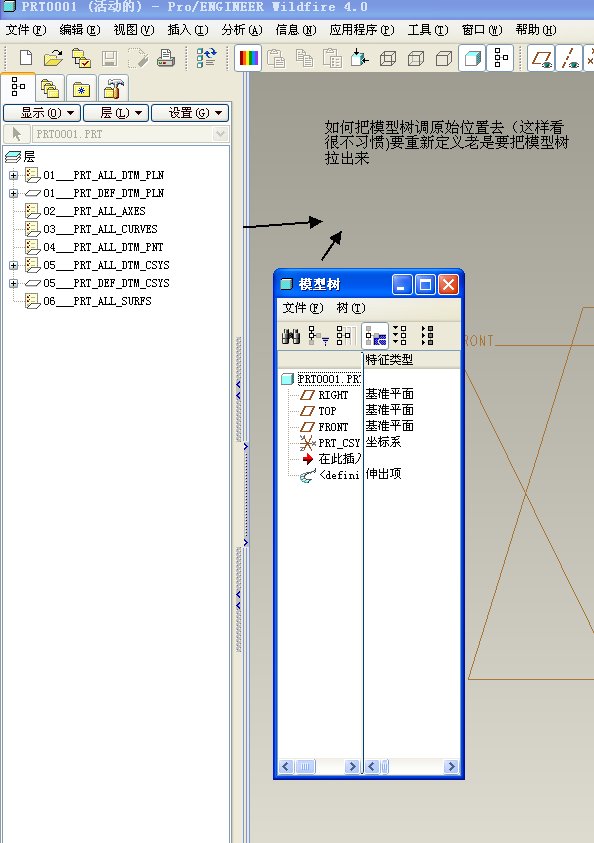Toggle datum axes visibility

point(569,58)
